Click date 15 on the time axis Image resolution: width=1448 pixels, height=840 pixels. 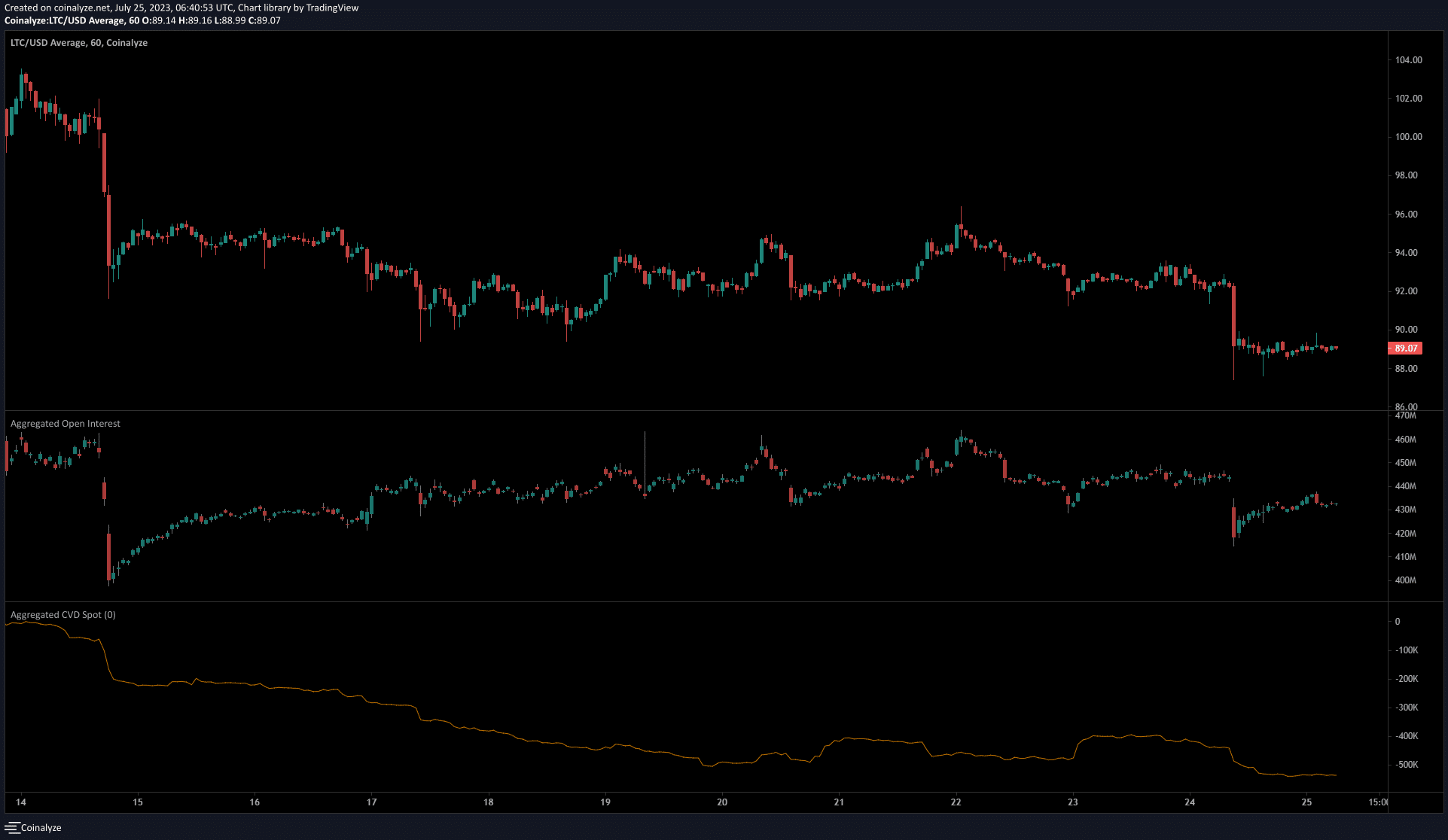(x=138, y=802)
